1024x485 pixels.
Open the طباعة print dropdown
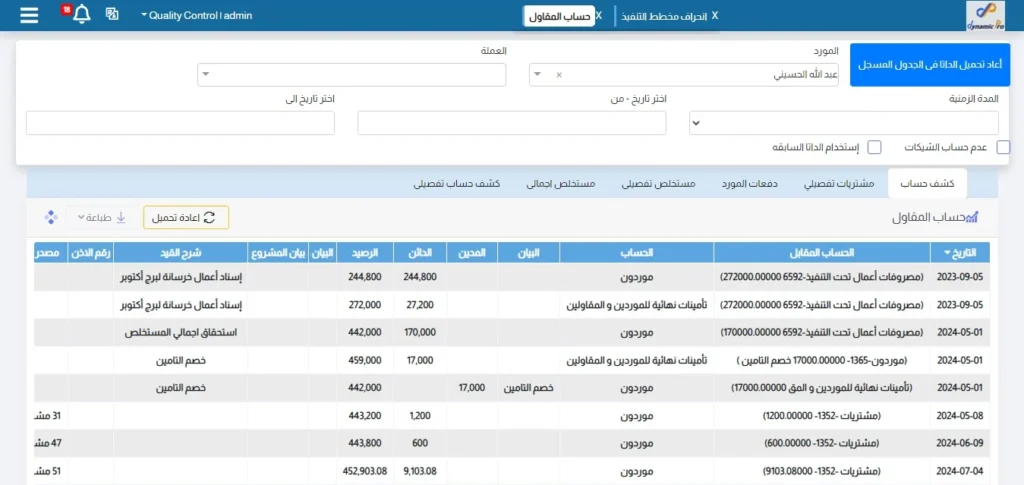[x=98, y=217]
